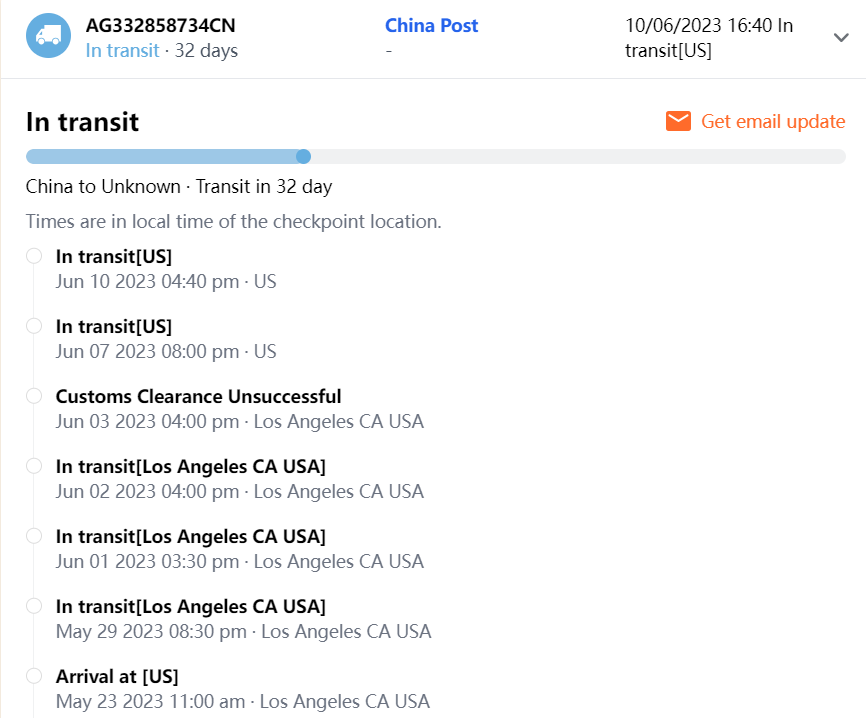Click the orange envelope email icon
Viewport: 866px width, 718px height.
678,121
